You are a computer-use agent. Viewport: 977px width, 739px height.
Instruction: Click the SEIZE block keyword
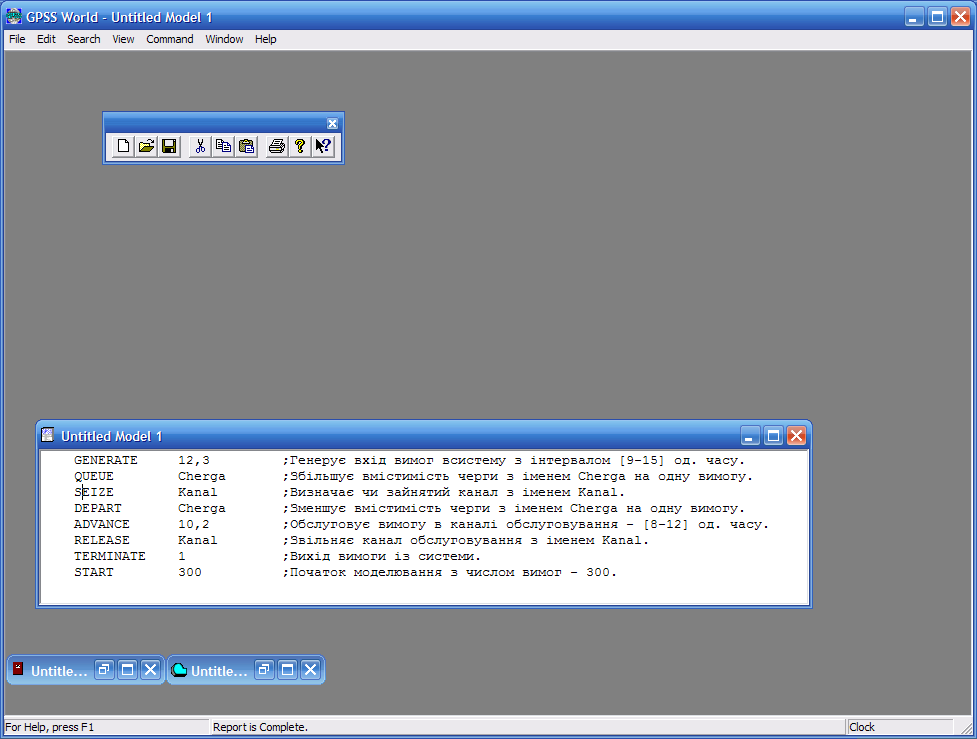pos(93,492)
